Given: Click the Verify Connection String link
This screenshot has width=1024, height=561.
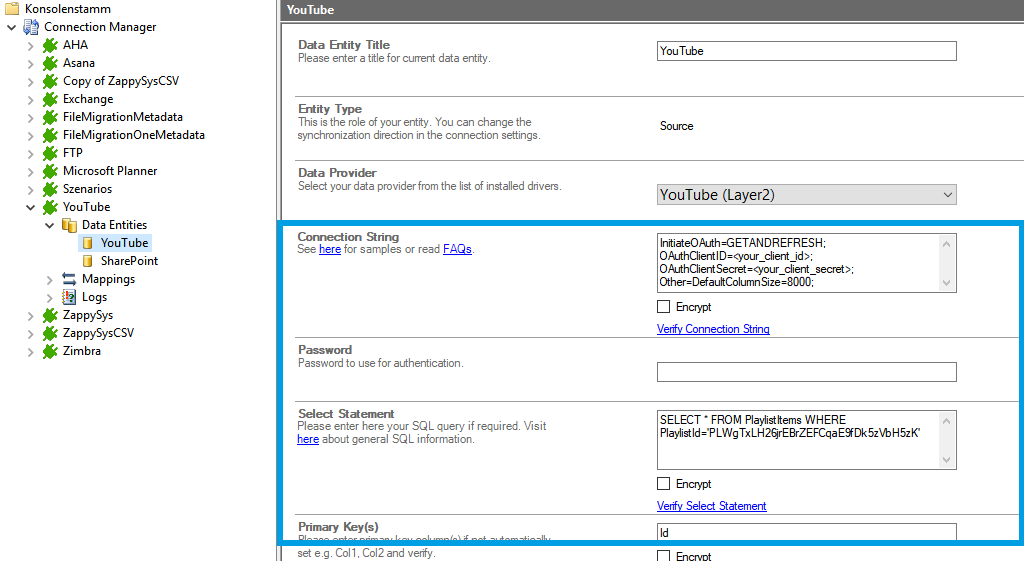Looking at the screenshot, I should tap(713, 329).
